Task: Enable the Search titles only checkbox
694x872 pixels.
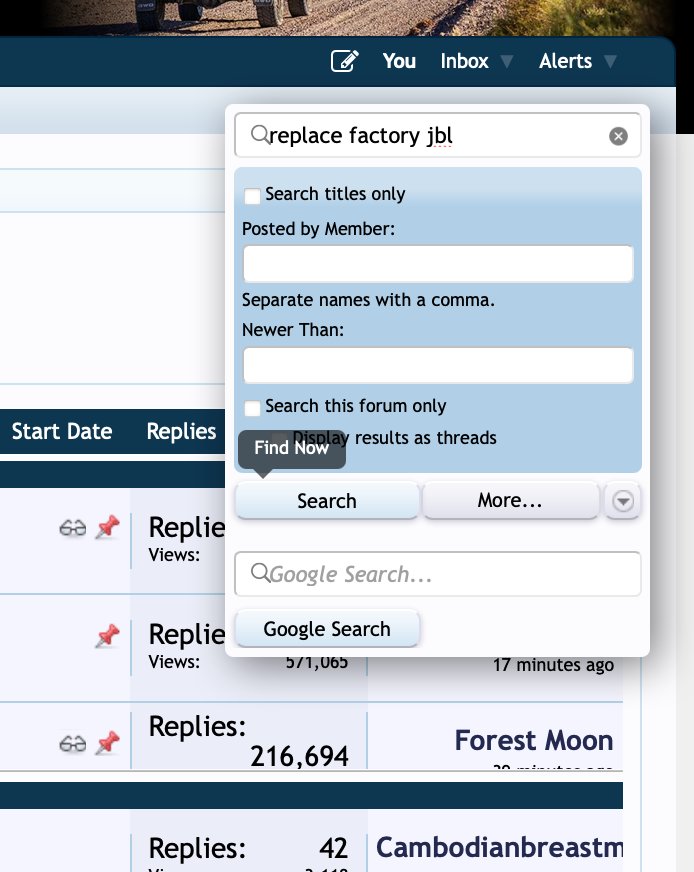Action: point(252,196)
